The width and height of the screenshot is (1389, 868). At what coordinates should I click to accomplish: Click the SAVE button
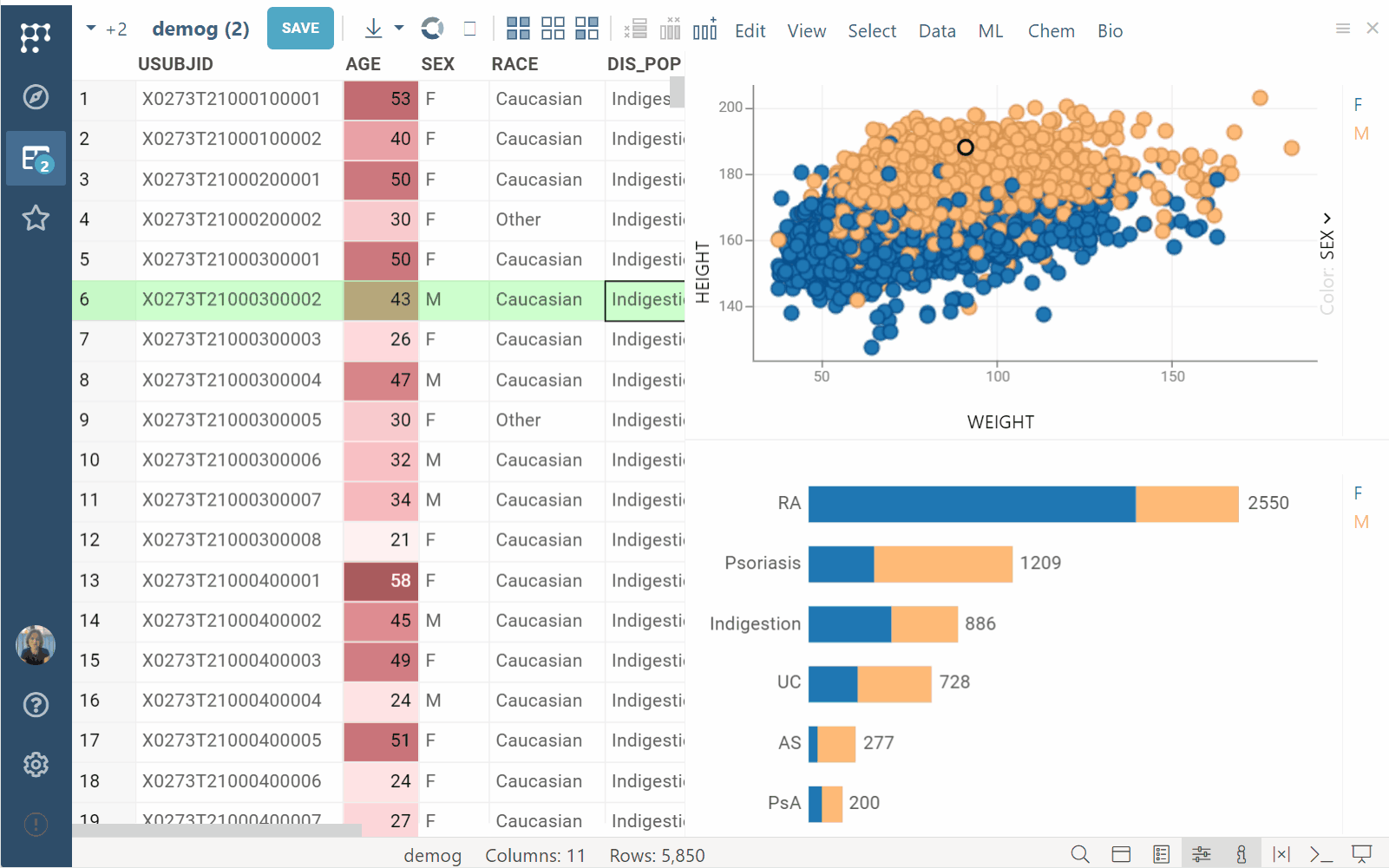coord(300,29)
